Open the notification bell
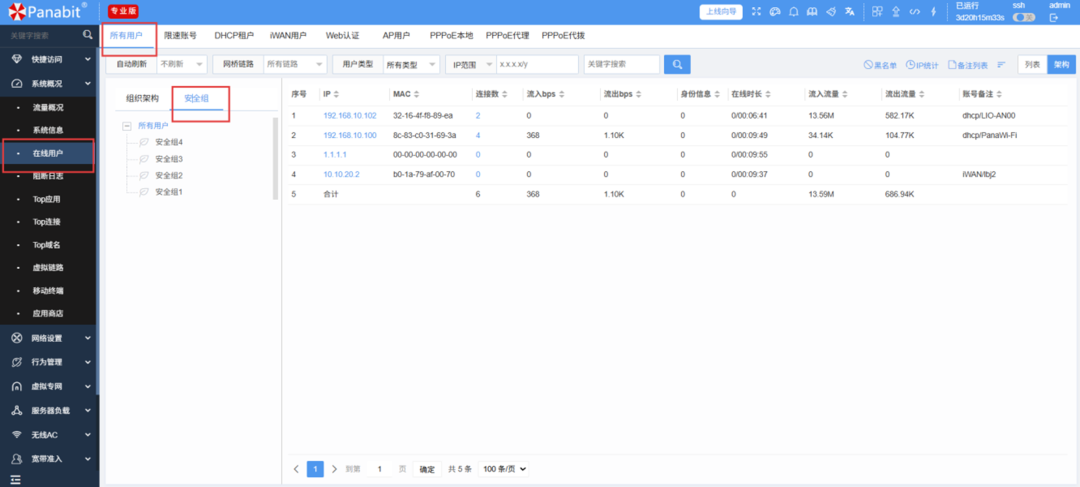 tap(793, 12)
